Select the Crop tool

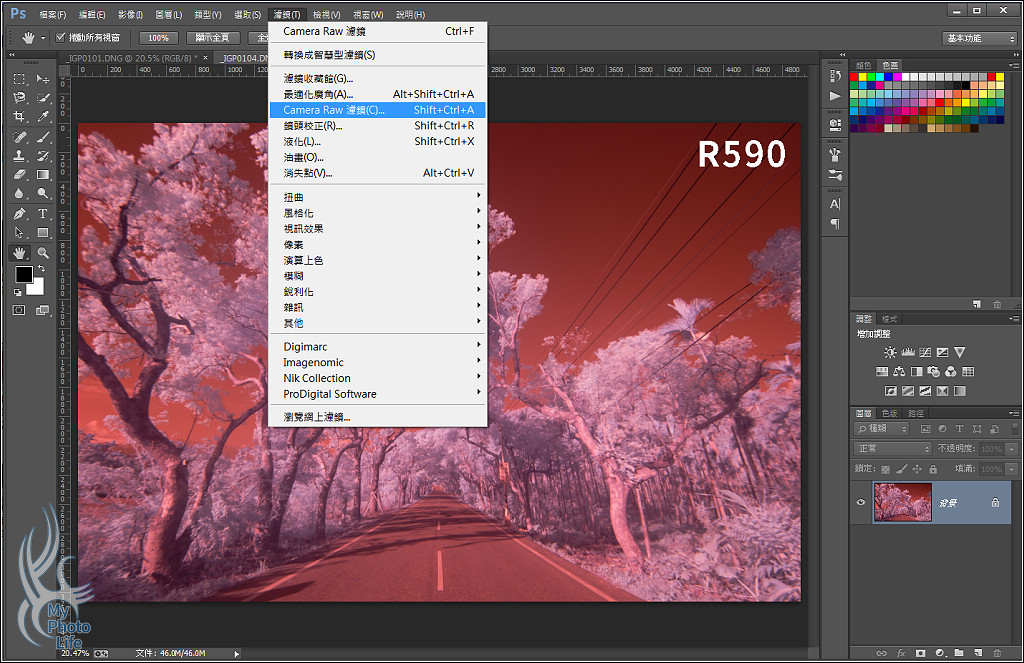tap(19, 117)
